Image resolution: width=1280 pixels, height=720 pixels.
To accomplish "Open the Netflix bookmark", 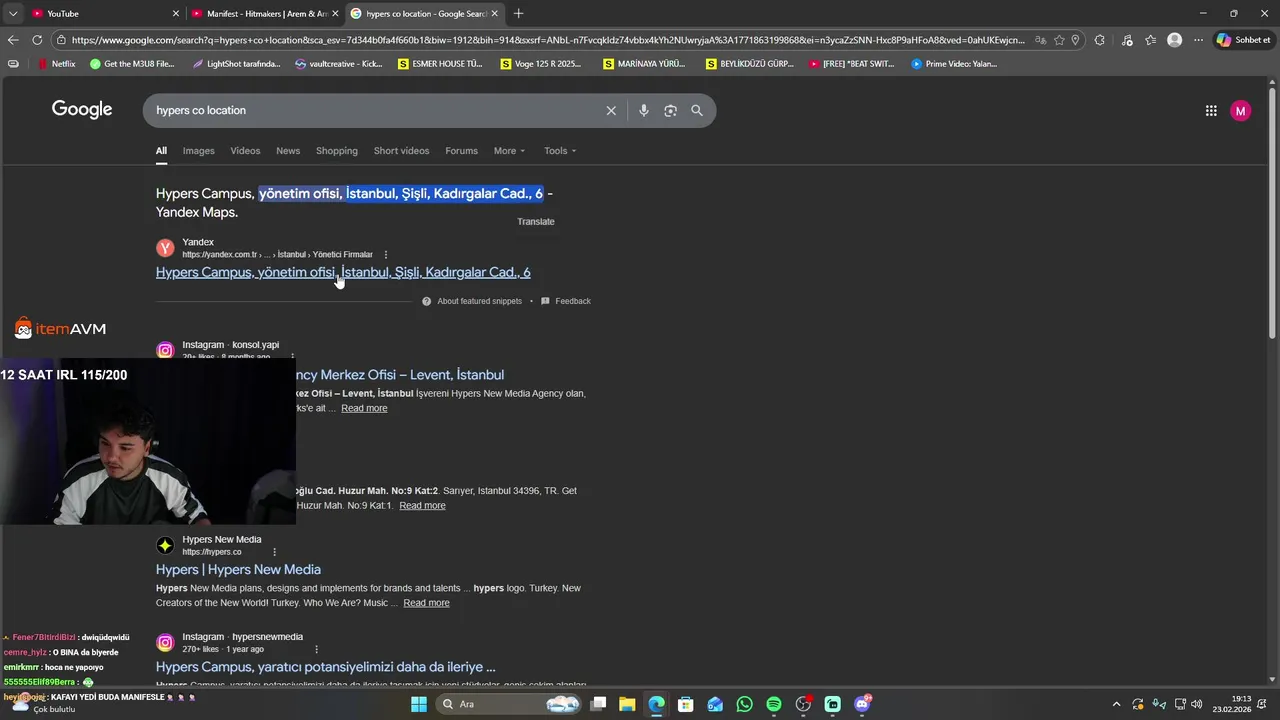I will pyautogui.click(x=57, y=64).
